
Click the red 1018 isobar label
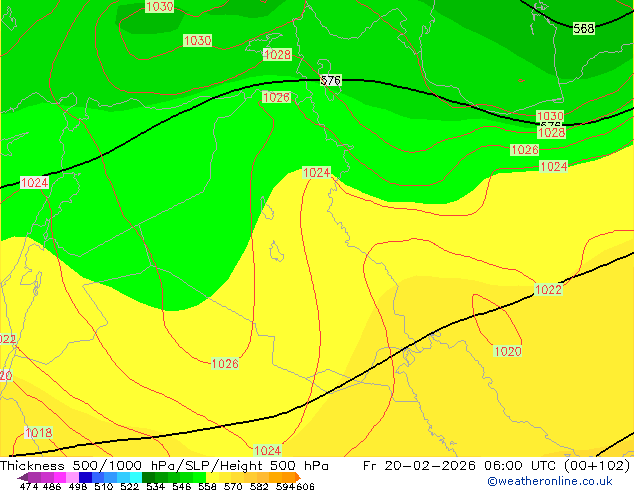[38, 433]
